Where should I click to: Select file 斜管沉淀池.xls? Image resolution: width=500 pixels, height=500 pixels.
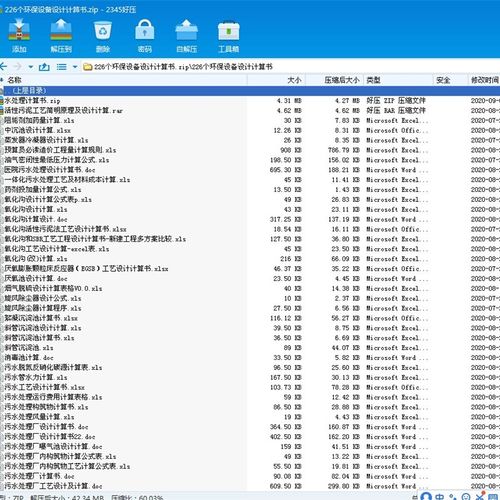pyautogui.click(x=29, y=348)
